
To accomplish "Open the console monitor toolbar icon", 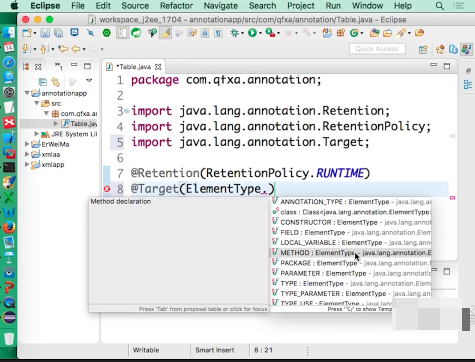I will point(74,33).
